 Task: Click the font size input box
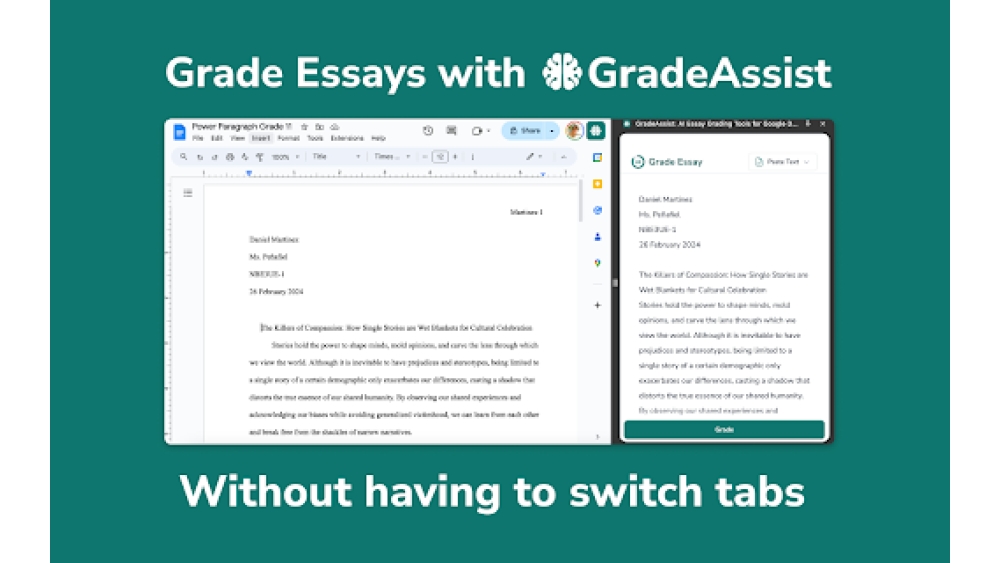click(x=440, y=157)
